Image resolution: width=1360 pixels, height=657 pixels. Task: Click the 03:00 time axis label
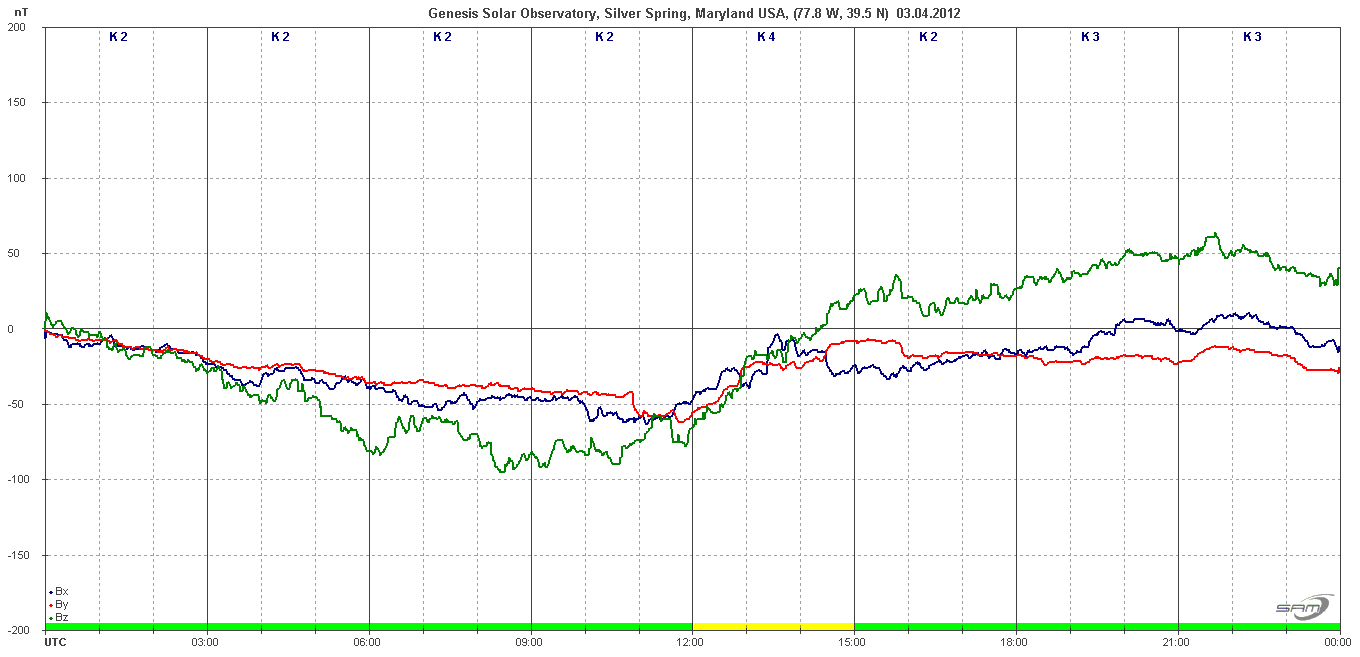[x=206, y=641]
